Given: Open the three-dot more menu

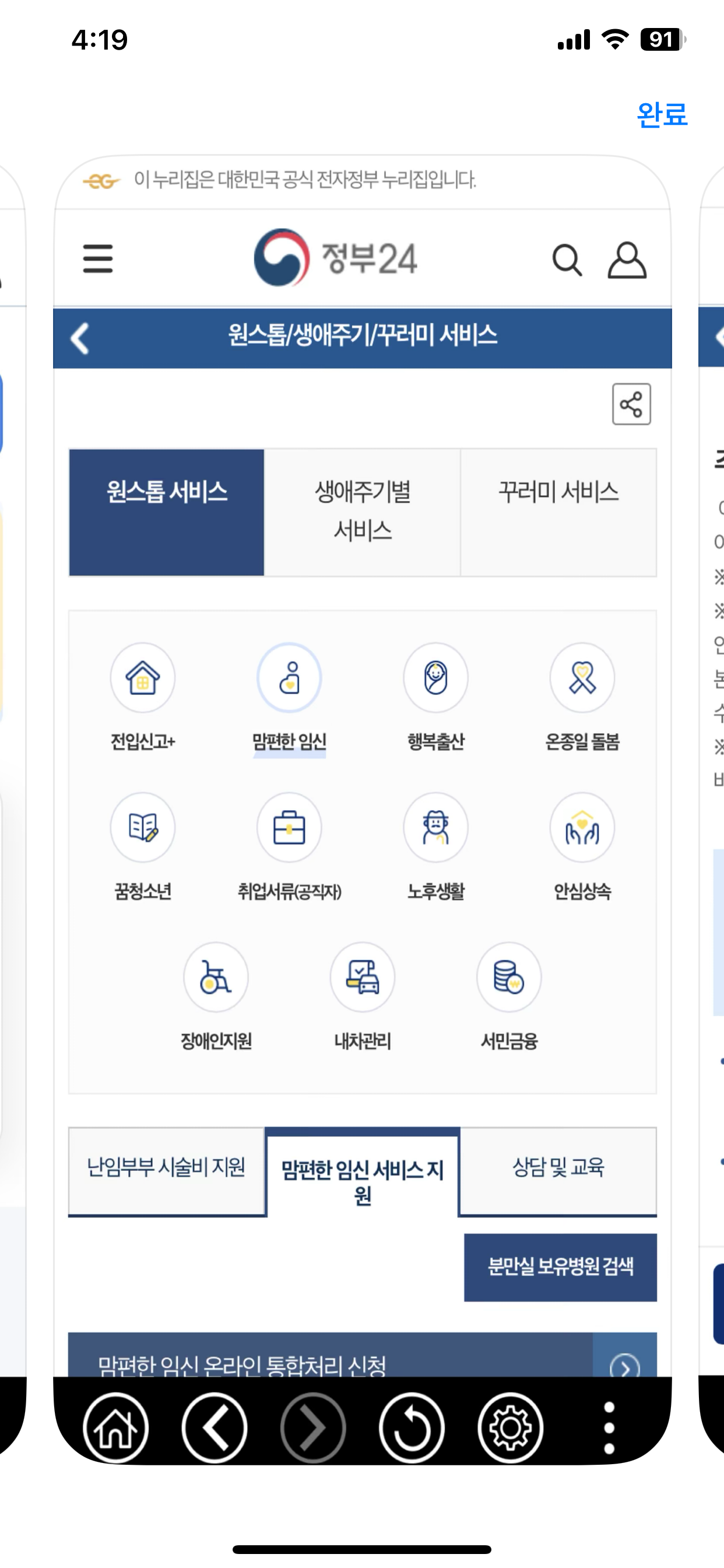Looking at the screenshot, I should [609, 1428].
